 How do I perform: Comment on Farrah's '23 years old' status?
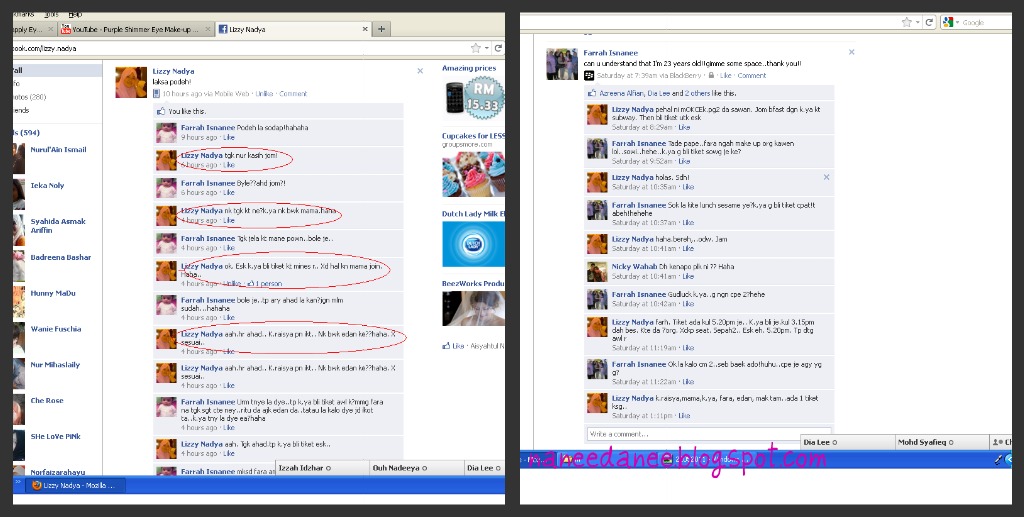point(752,76)
